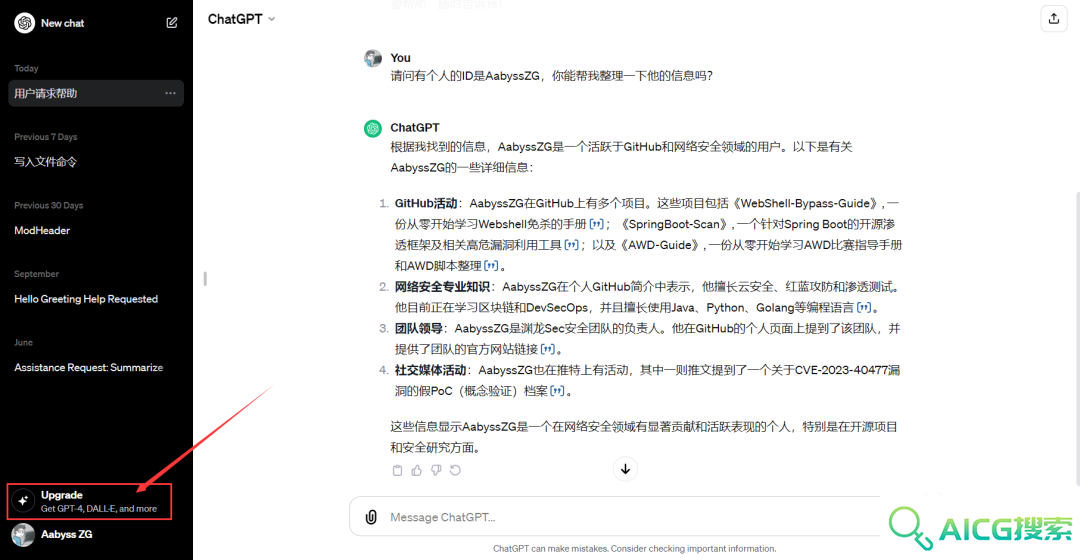
Task: Click the share upload icon in the top right
Action: 1053,19
